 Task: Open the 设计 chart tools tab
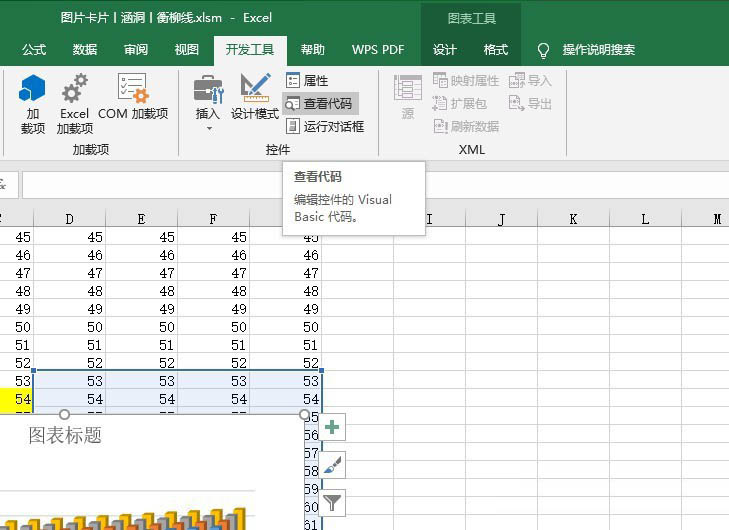pos(444,50)
